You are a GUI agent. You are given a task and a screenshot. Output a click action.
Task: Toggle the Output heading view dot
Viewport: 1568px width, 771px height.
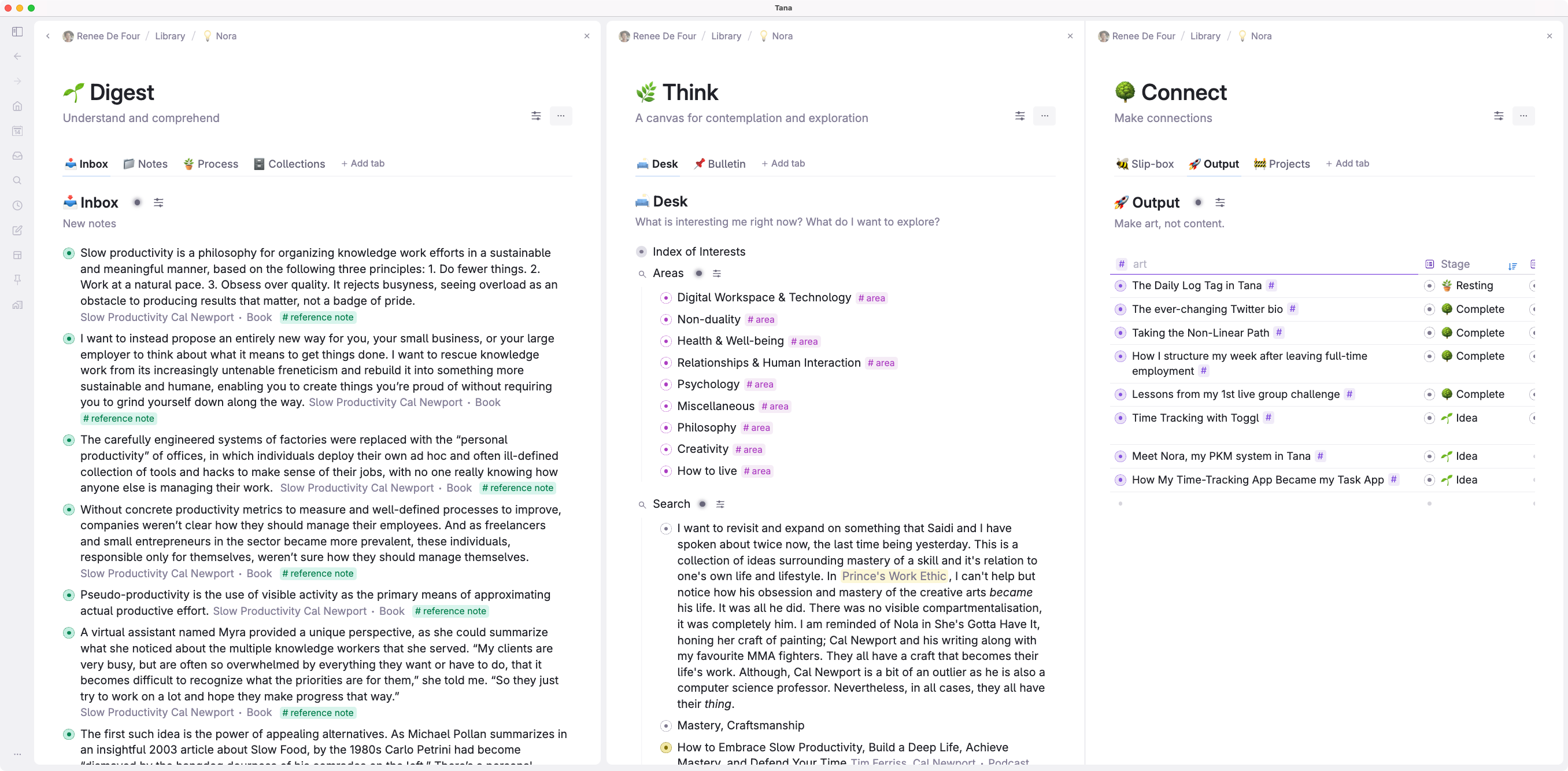click(x=1197, y=202)
